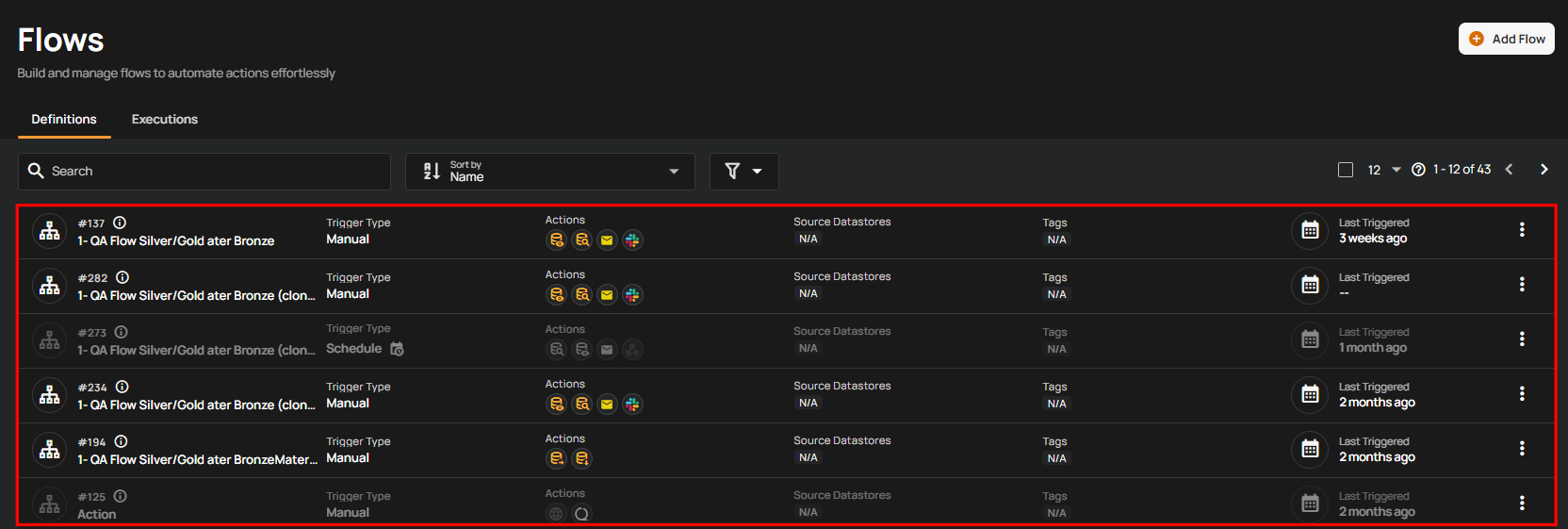Tick the select-all checkbox

point(1346,170)
